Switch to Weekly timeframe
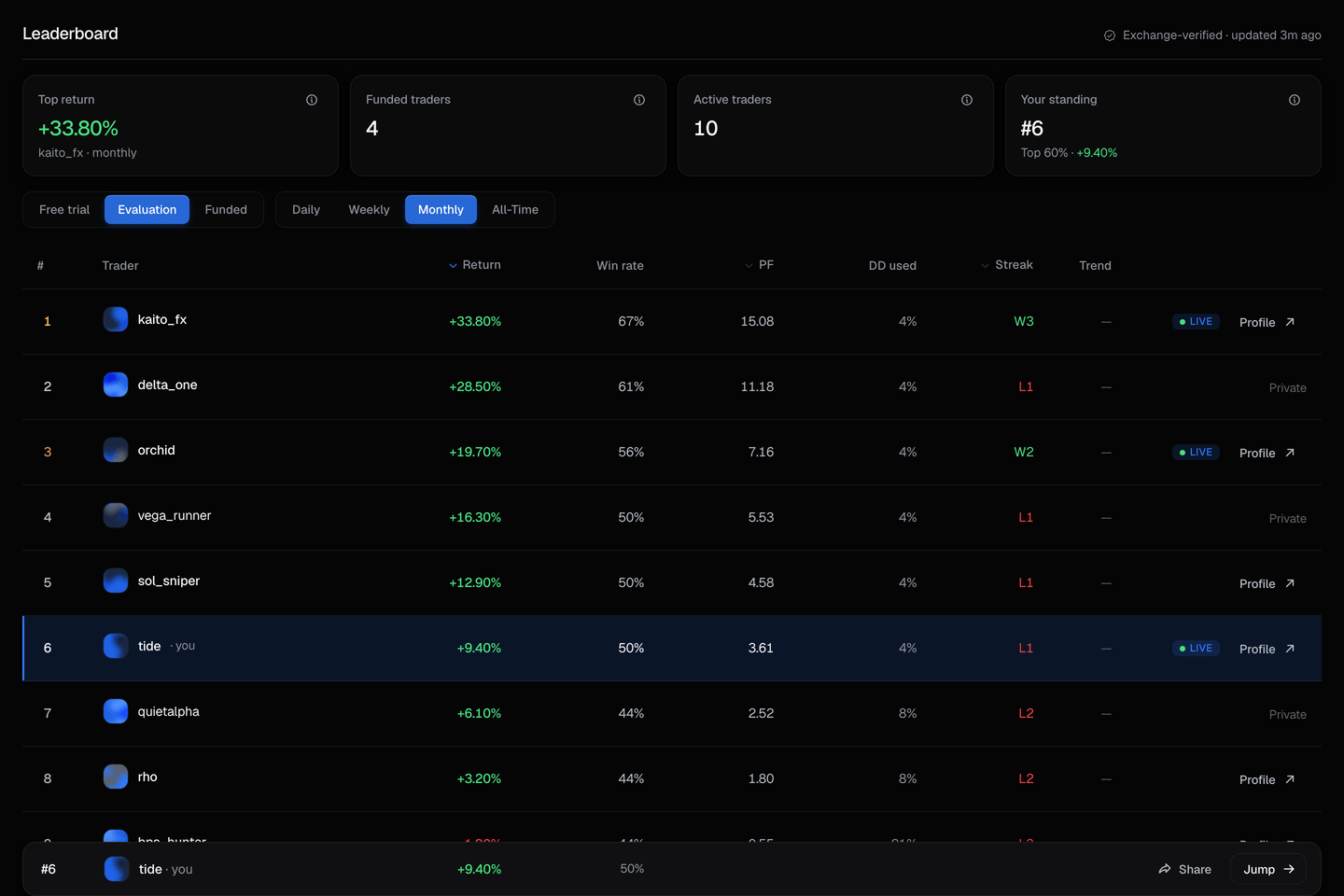Screen dimensions: 1344x896 coord(369,210)
